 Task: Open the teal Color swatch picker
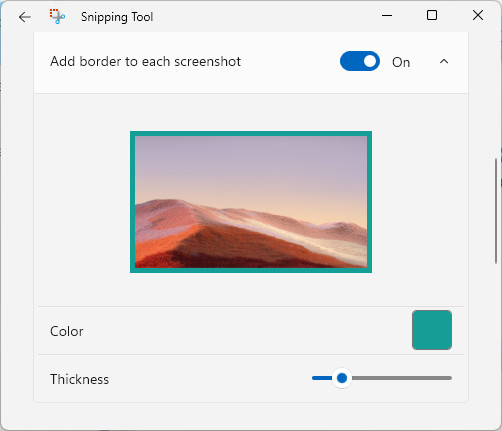coord(432,330)
